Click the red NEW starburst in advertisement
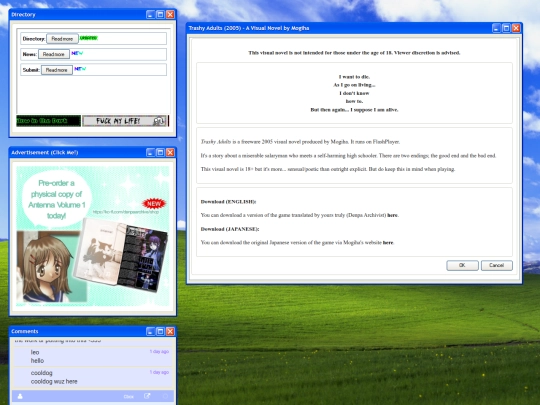540x405 pixels. pyautogui.click(x=154, y=204)
